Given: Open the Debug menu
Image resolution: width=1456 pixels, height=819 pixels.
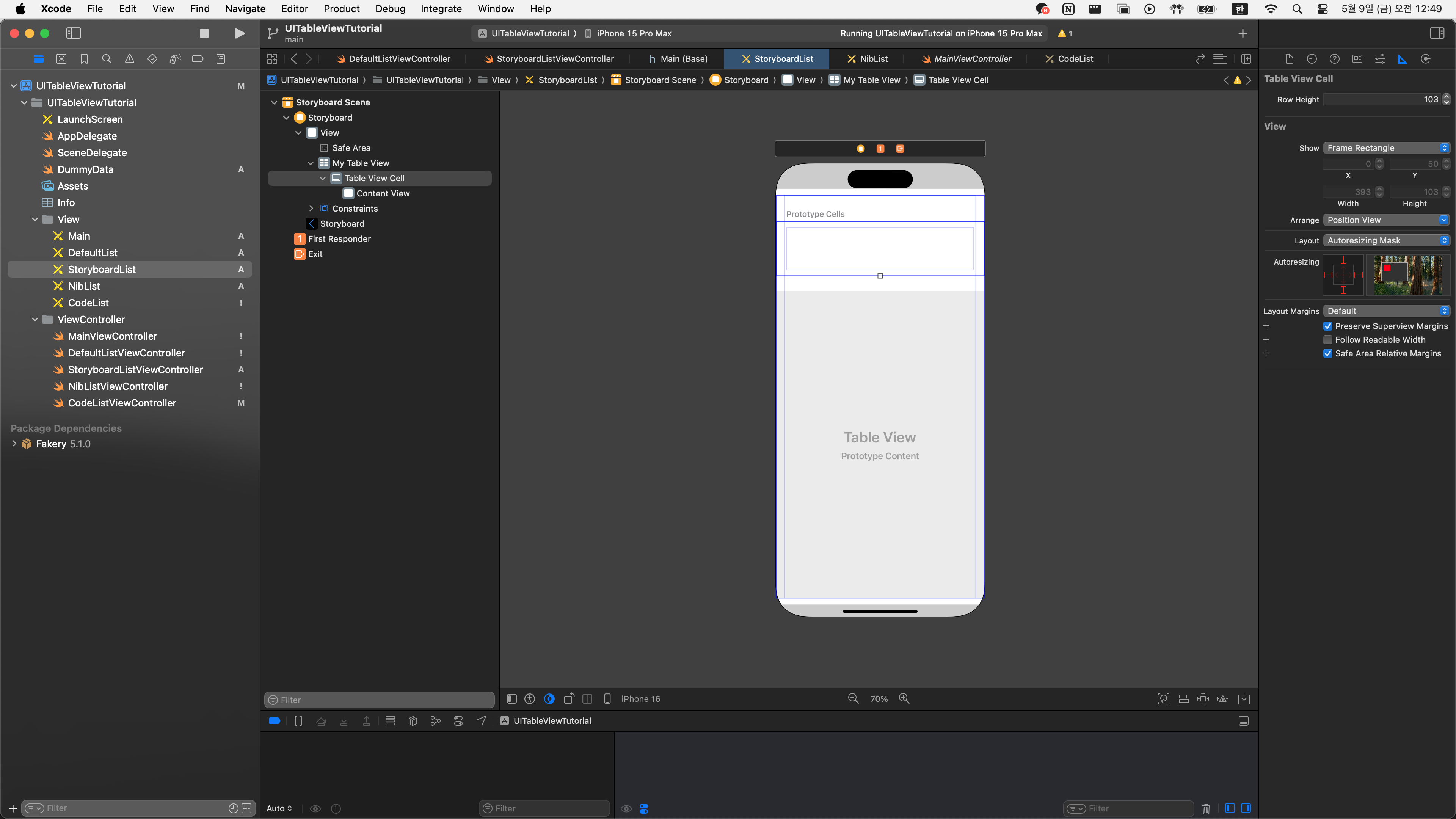Looking at the screenshot, I should pyautogui.click(x=390, y=8).
